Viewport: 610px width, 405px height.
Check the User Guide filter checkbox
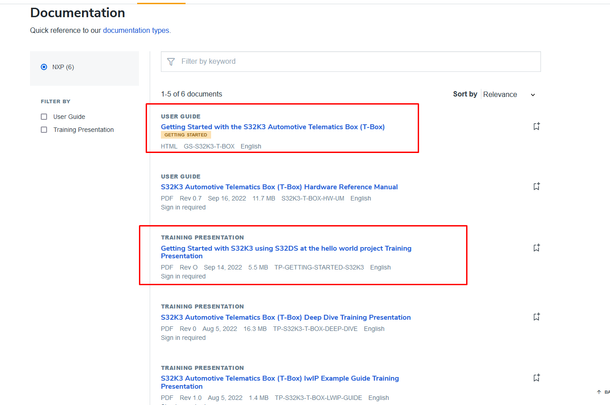(44, 117)
